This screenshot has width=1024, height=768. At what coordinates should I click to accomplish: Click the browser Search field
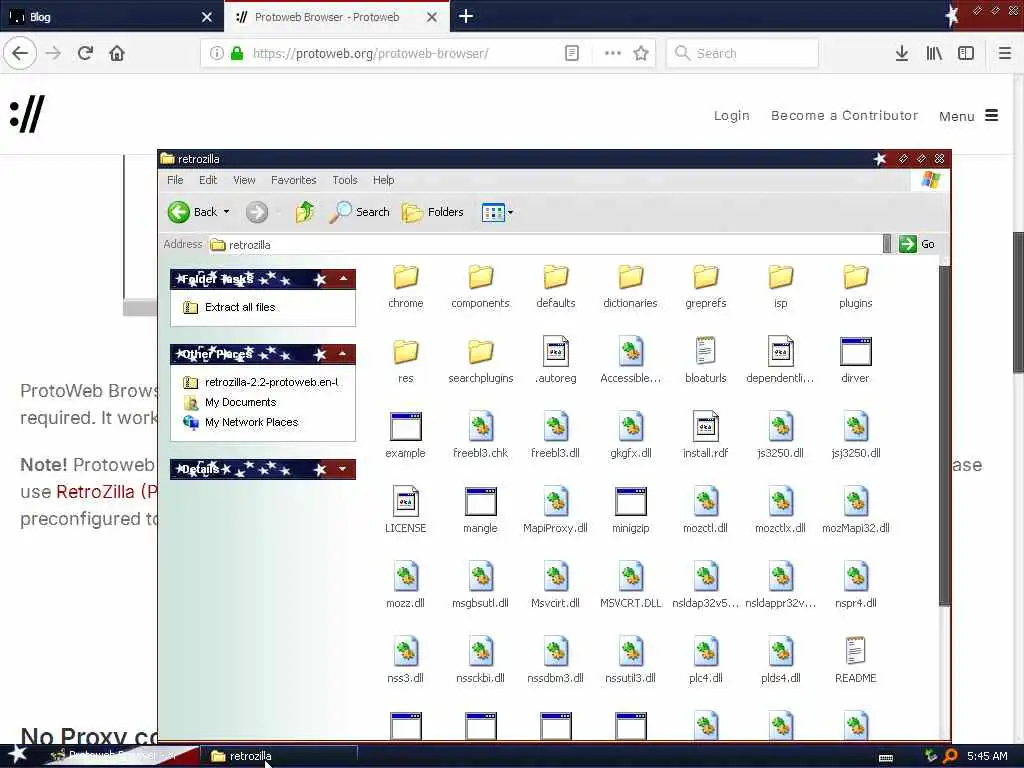tap(742, 53)
